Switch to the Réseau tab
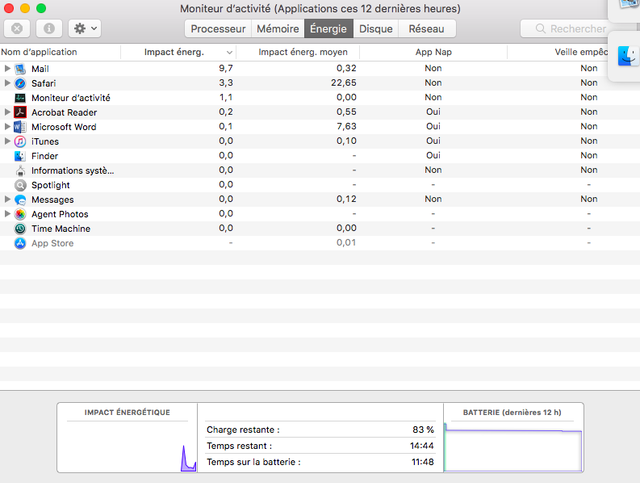 tap(427, 29)
